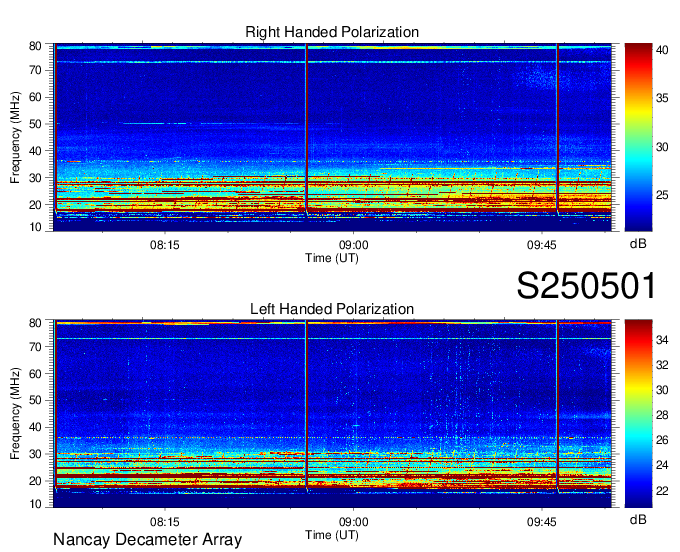Click the Left Handed Polarization spectrogram image
The image size is (680, 552).
coord(332,414)
